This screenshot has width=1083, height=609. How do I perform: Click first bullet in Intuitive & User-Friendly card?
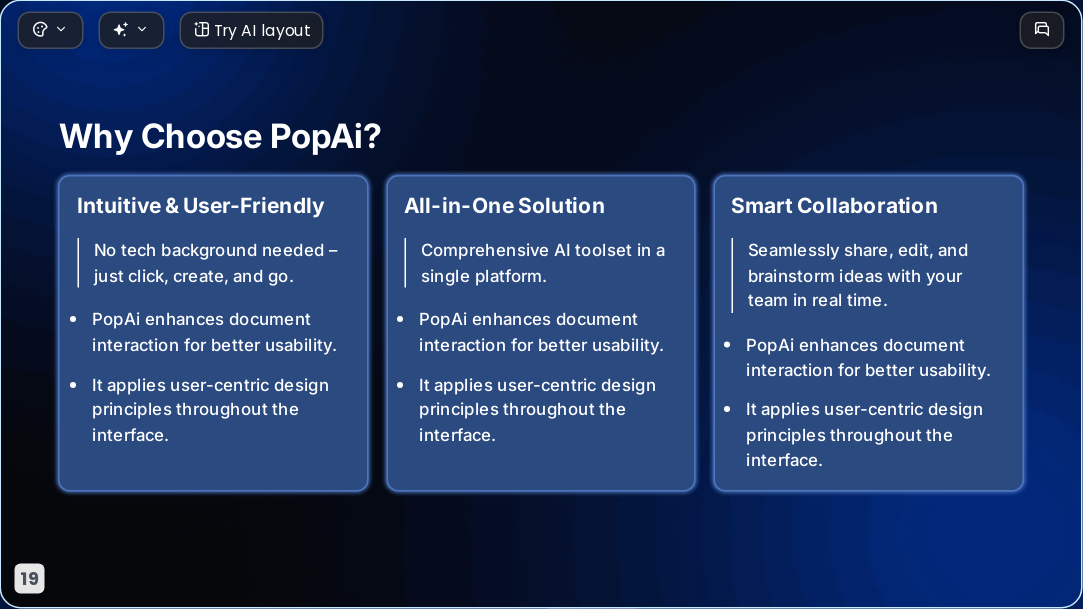[x=214, y=332]
